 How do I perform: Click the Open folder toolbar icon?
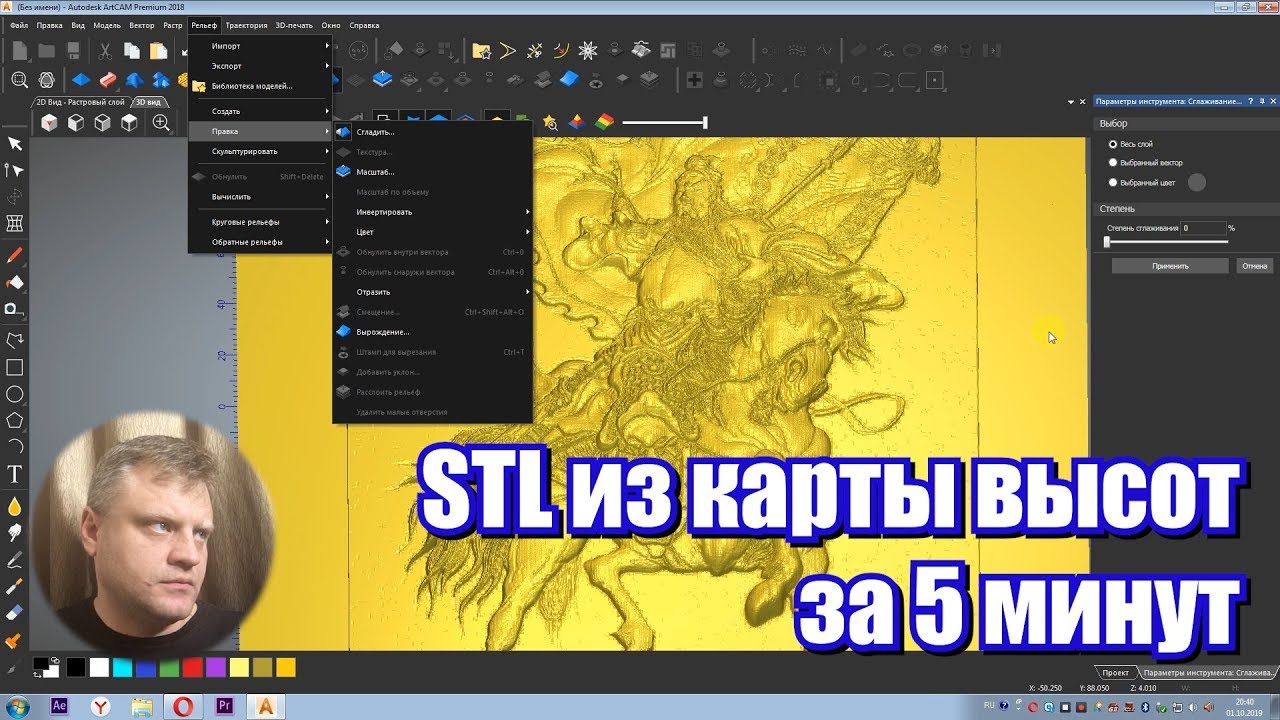click(46, 50)
